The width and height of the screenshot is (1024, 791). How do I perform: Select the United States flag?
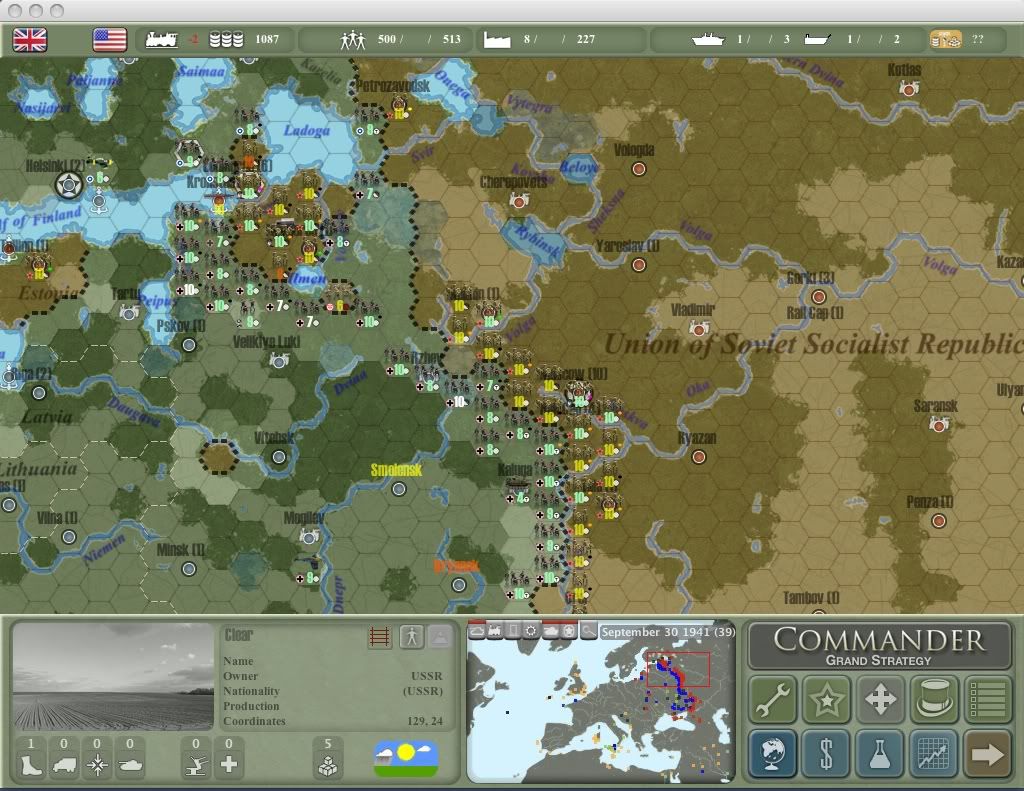(110, 40)
